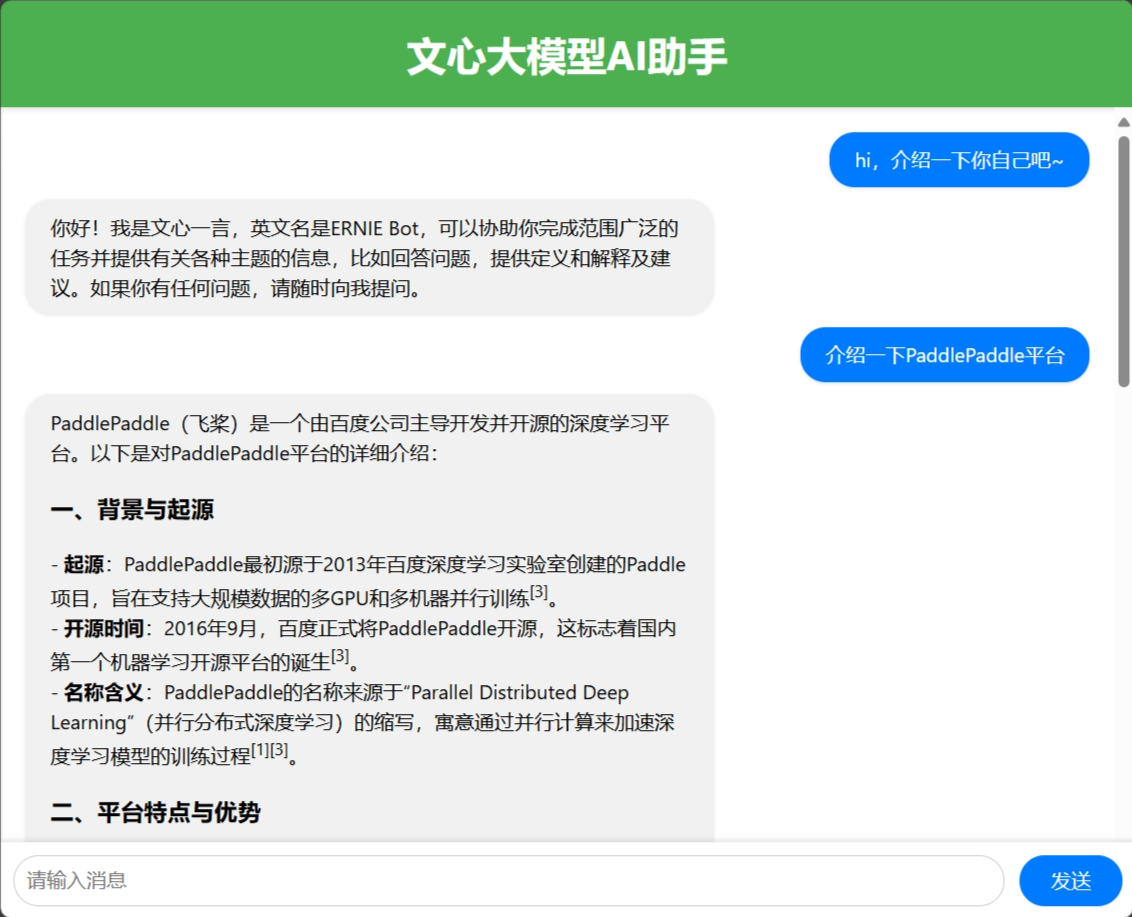Image resolution: width=1132 pixels, height=917 pixels.
Task: Click the text "Parallel Distributed Deep"
Action: (521, 692)
